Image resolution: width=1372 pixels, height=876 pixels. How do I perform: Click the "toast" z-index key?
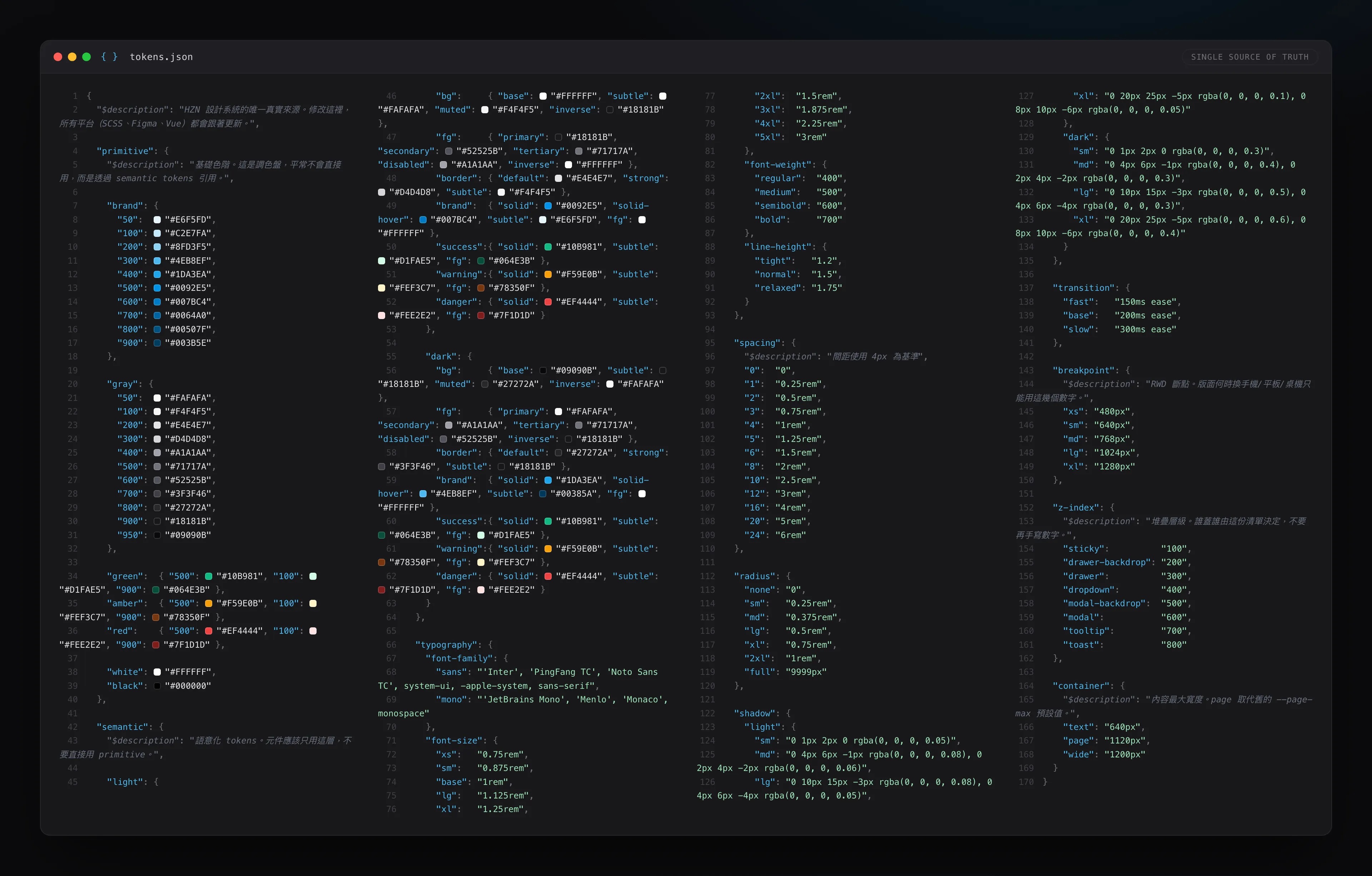click(x=1081, y=645)
